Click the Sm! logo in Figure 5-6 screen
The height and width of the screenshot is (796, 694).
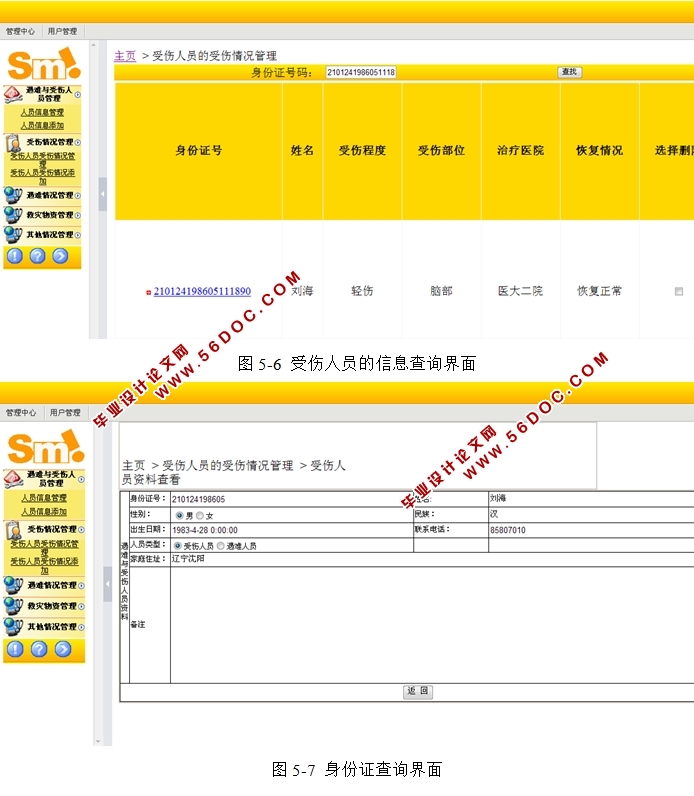[x=44, y=64]
